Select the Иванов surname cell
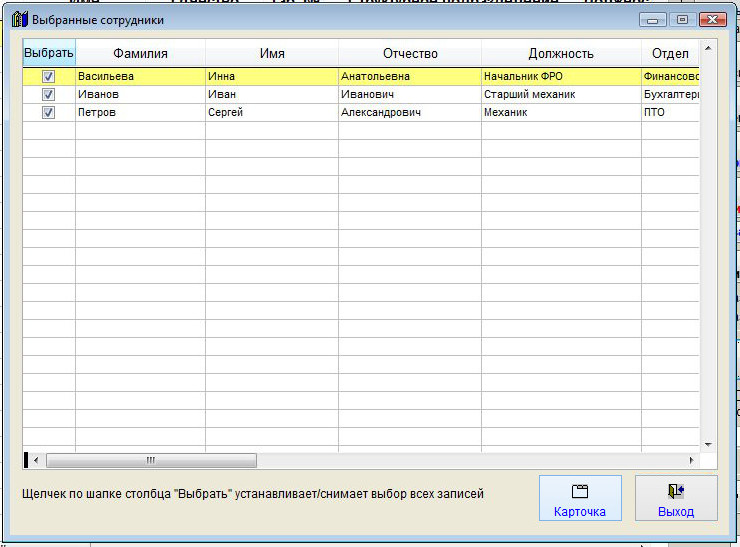The width and height of the screenshot is (740, 547). point(140,94)
